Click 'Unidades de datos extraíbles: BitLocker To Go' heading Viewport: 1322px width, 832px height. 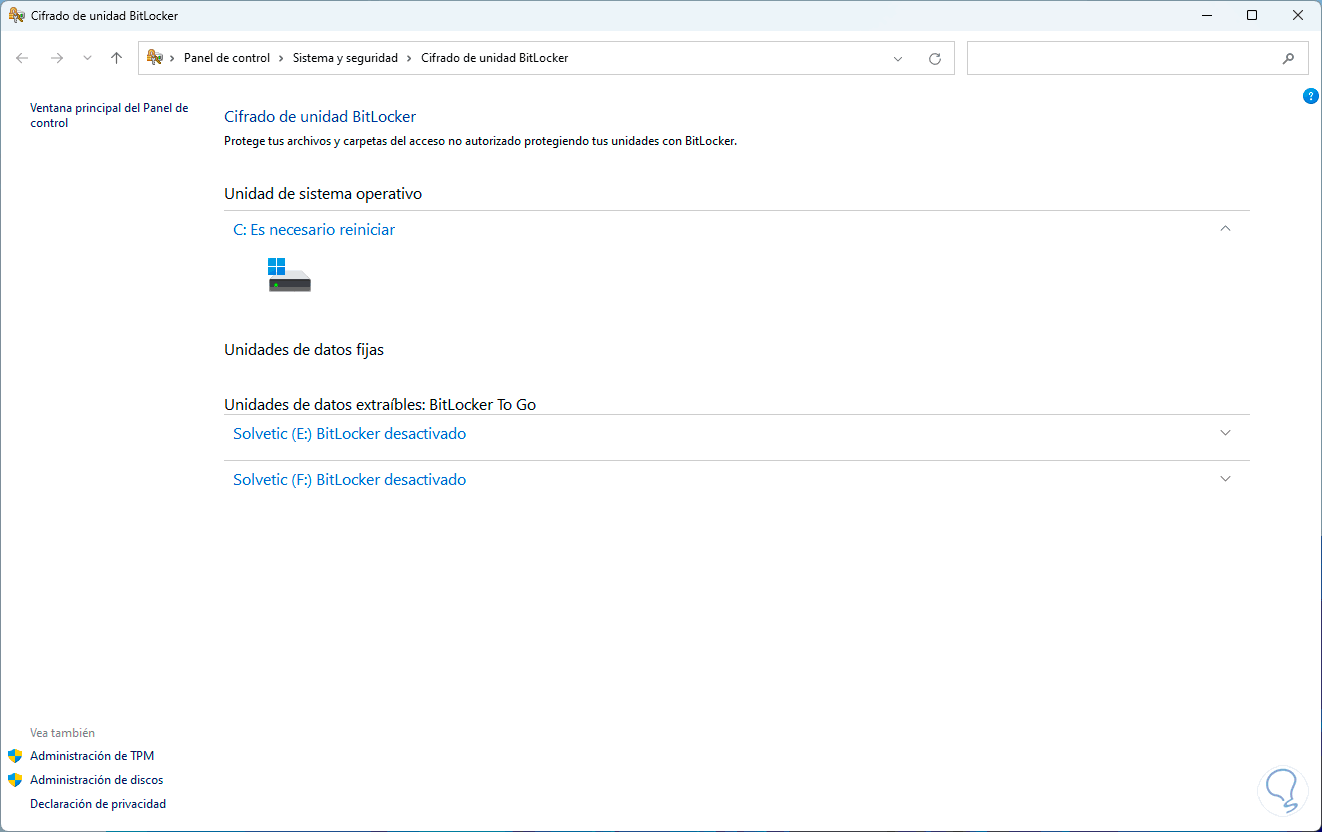pos(380,405)
